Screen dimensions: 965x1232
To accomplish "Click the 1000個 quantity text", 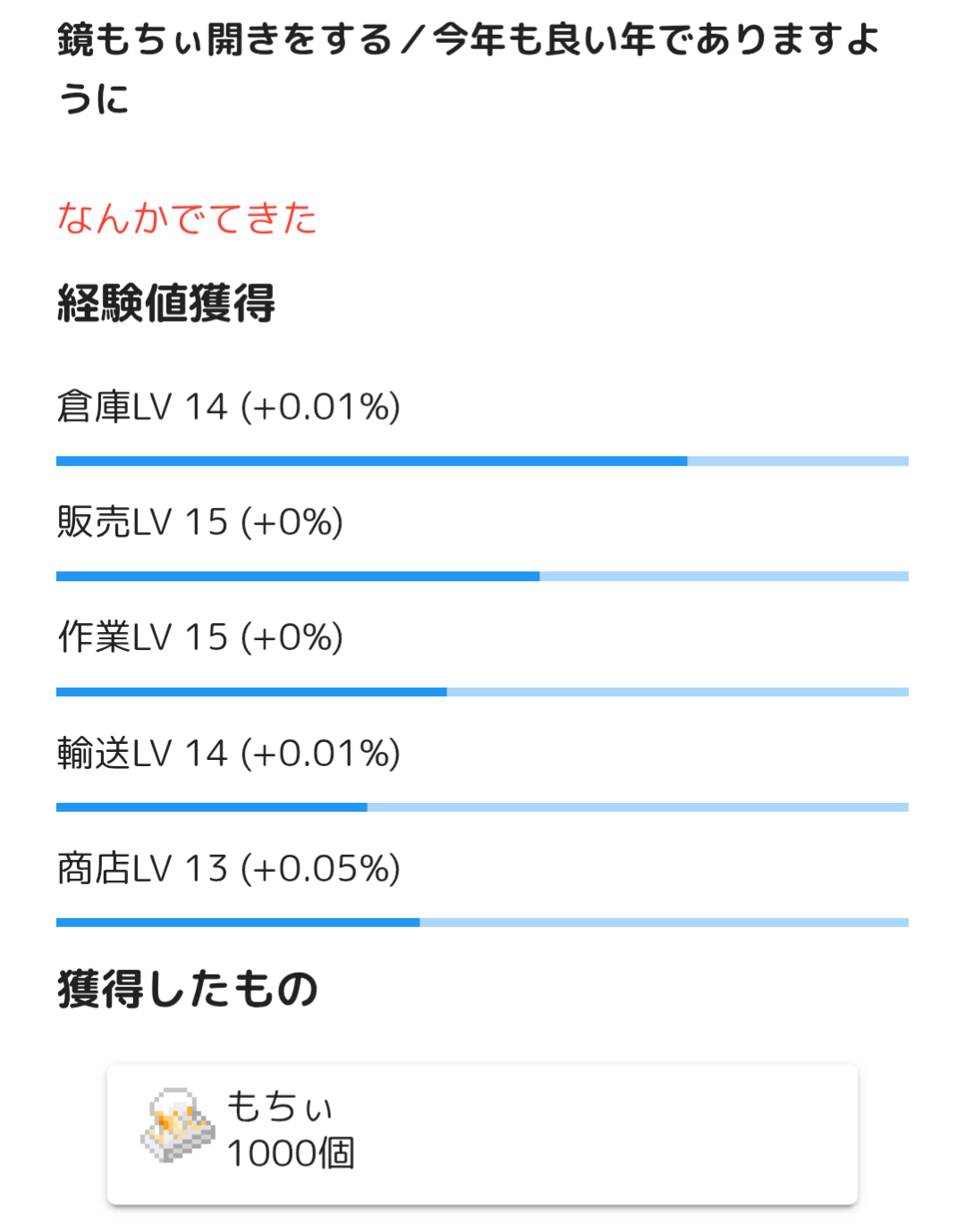I will coord(291,1153).
